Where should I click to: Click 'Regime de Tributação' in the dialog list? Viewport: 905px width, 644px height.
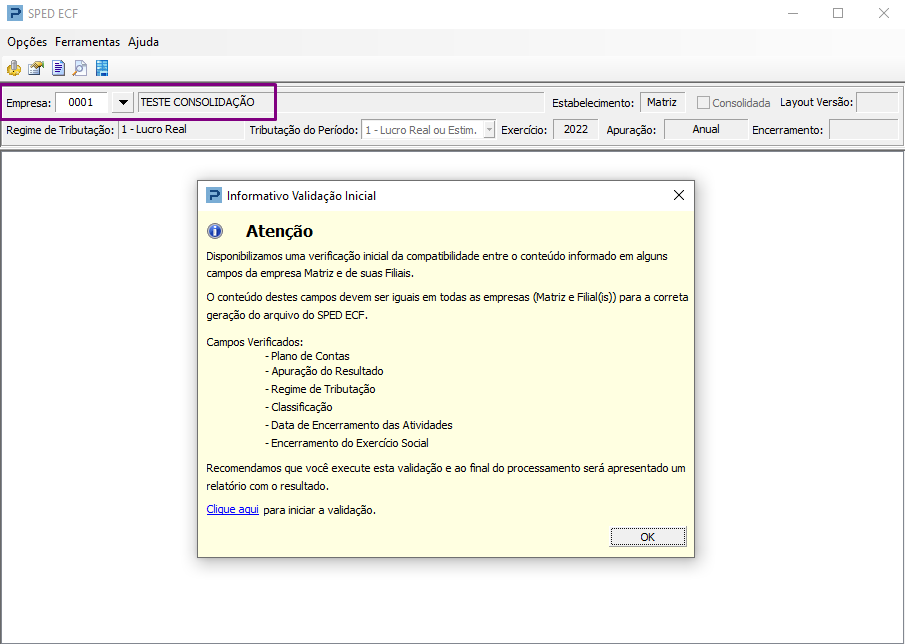click(323, 389)
